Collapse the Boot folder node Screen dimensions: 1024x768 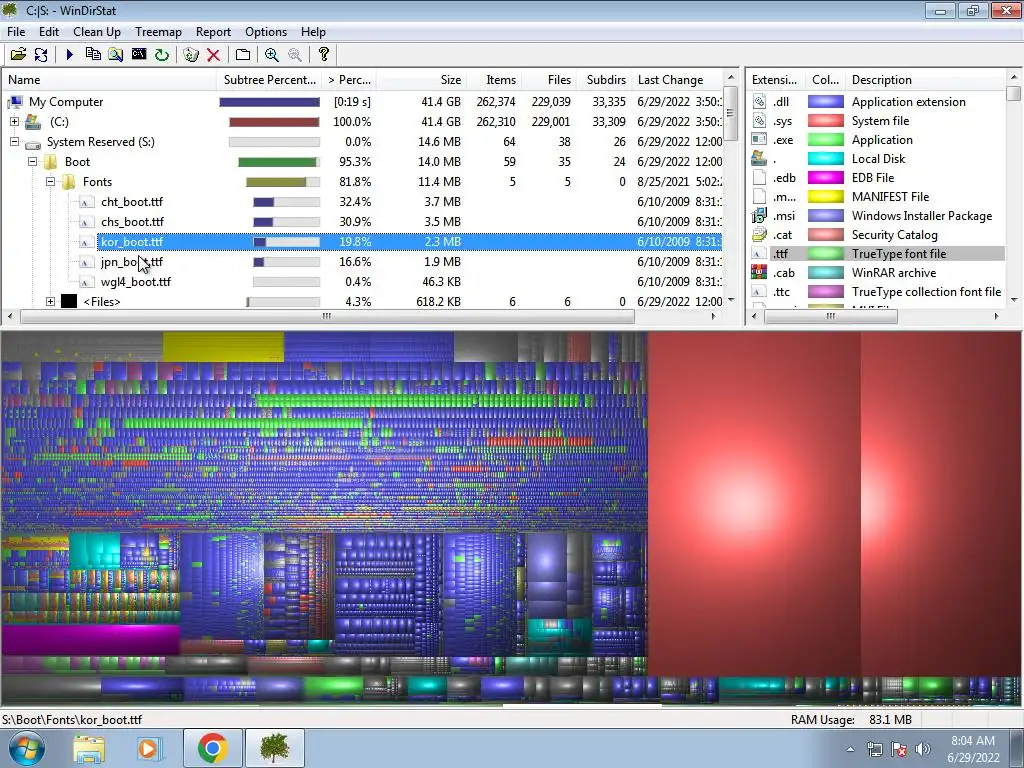[x=32, y=161]
